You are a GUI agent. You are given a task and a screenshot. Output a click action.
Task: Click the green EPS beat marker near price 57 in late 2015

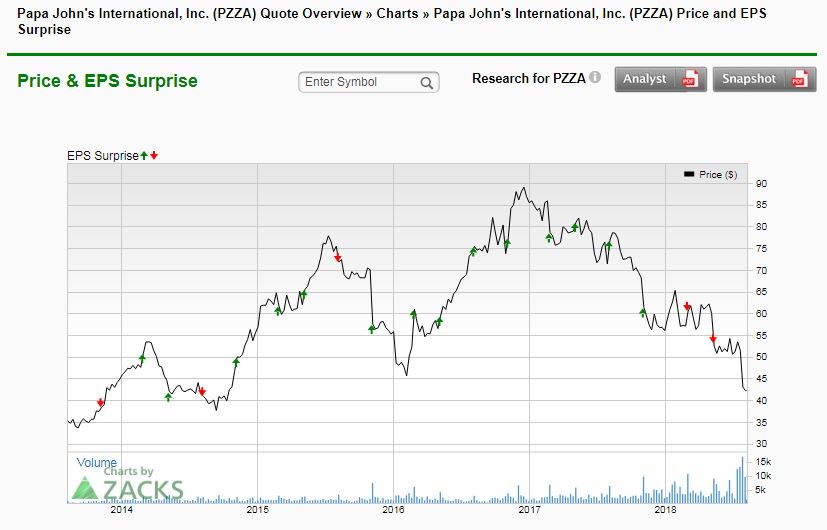coord(372,329)
